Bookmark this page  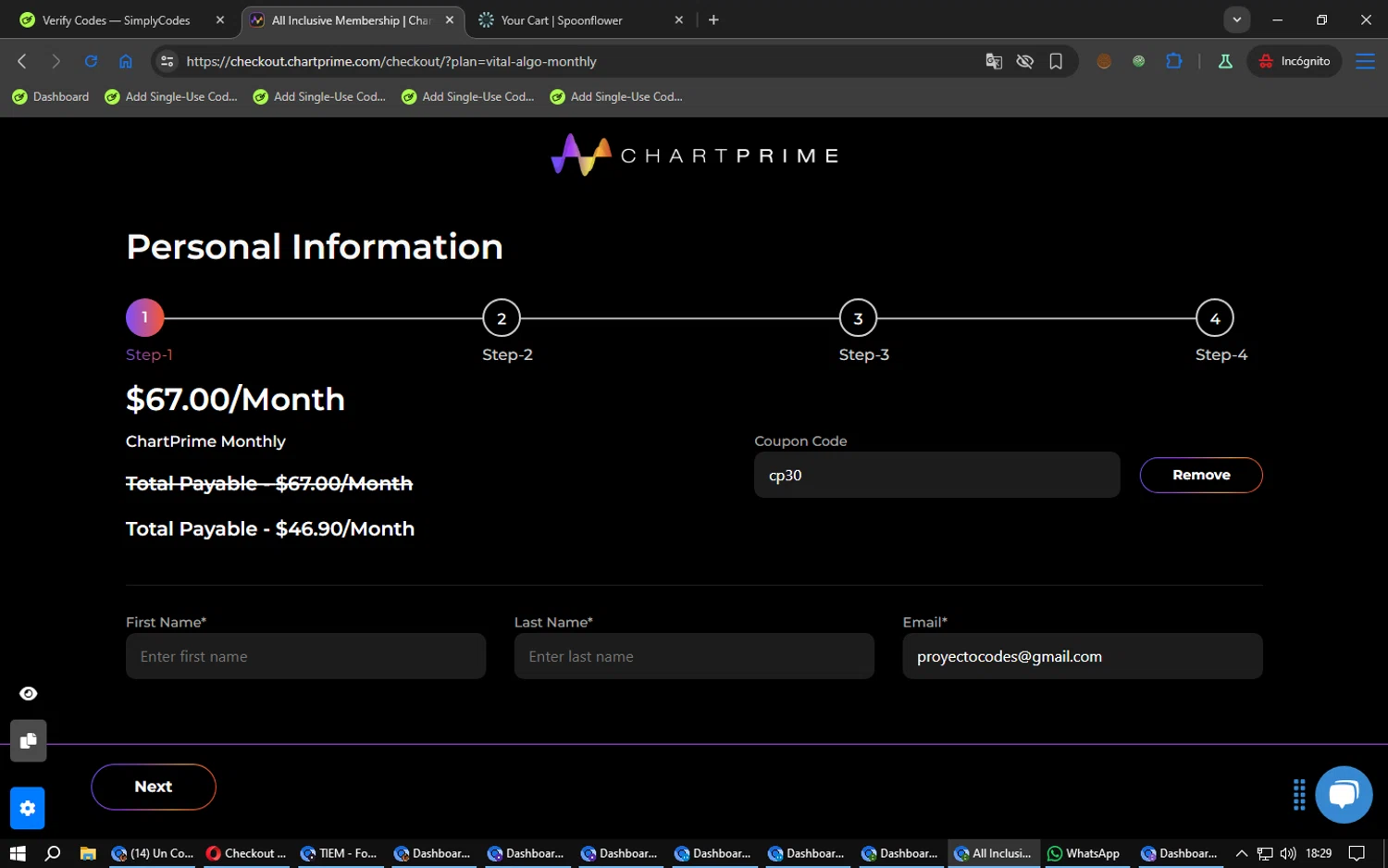click(1056, 61)
